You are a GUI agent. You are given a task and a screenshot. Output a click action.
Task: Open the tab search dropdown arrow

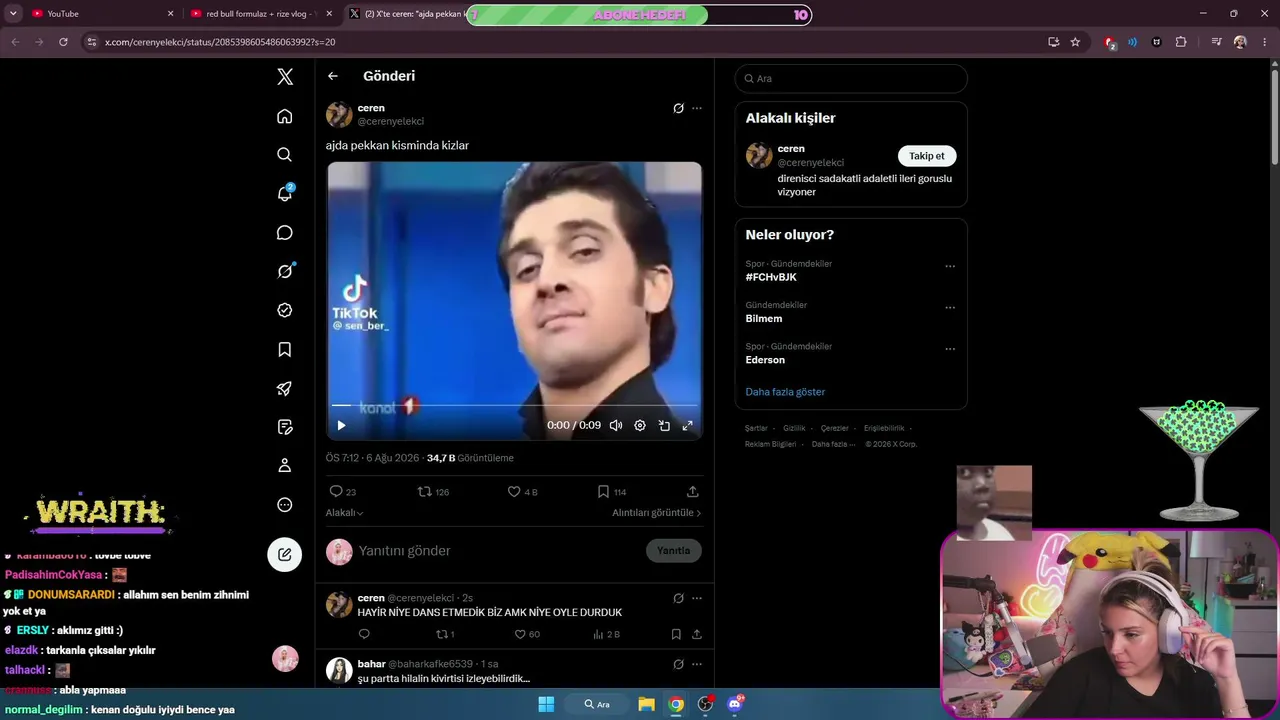tap(14, 14)
